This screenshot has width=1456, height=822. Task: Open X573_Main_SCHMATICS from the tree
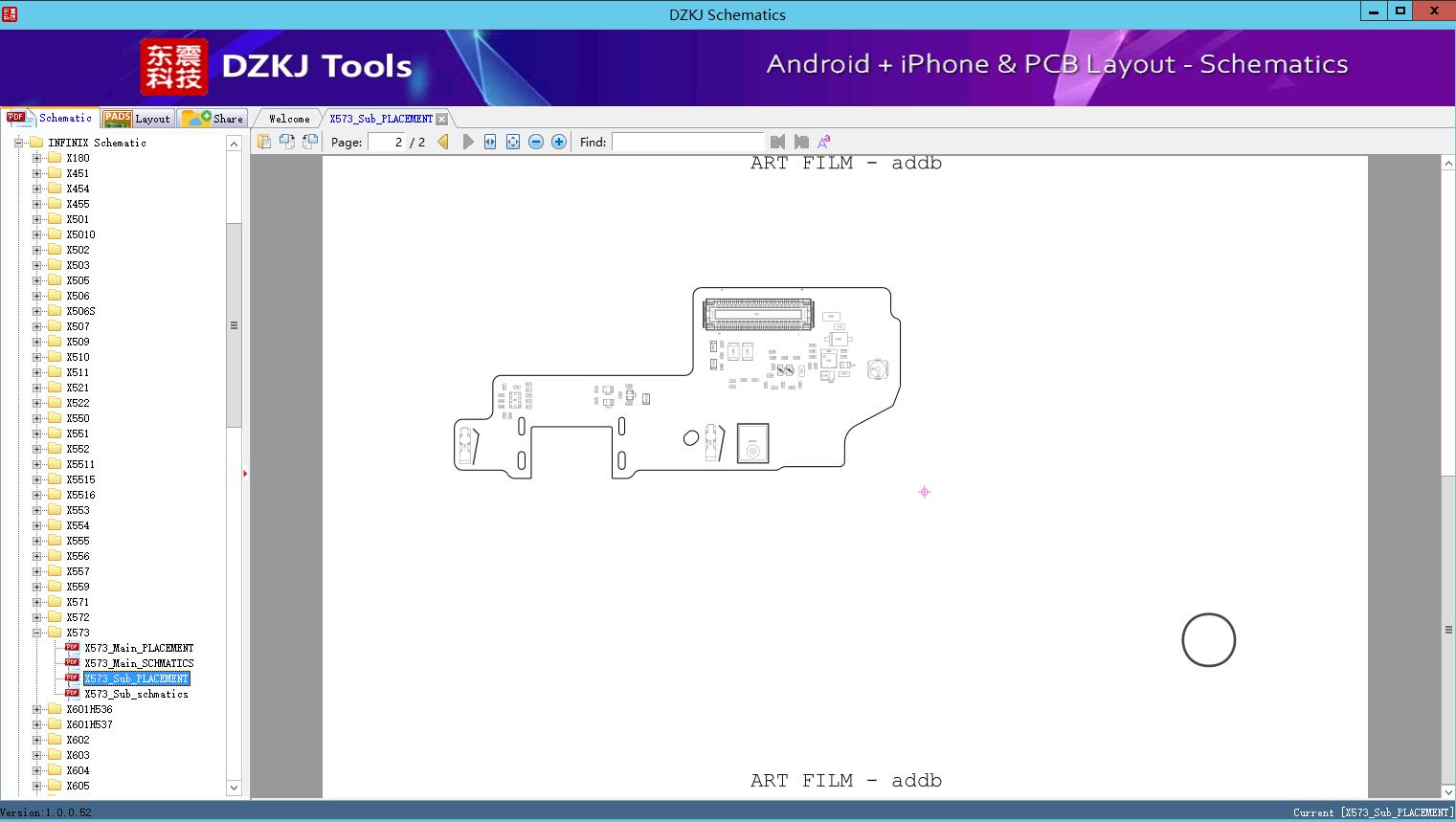[x=139, y=662]
